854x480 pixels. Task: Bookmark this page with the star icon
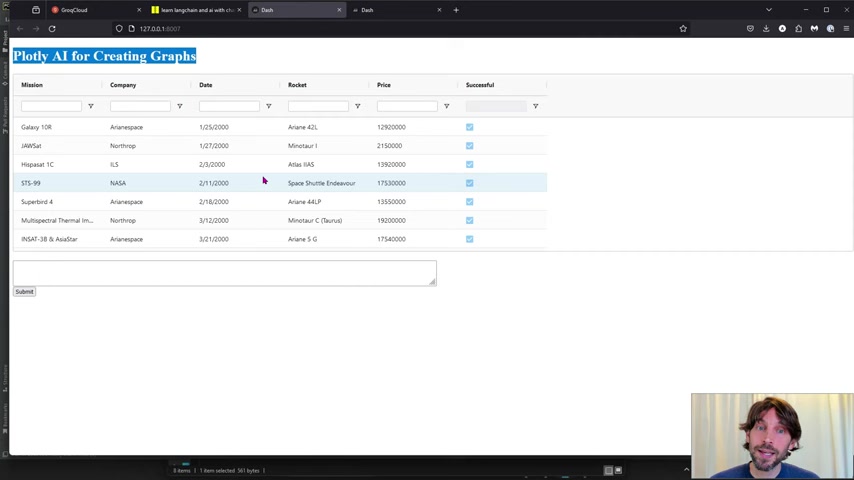(x=683, y=29)
